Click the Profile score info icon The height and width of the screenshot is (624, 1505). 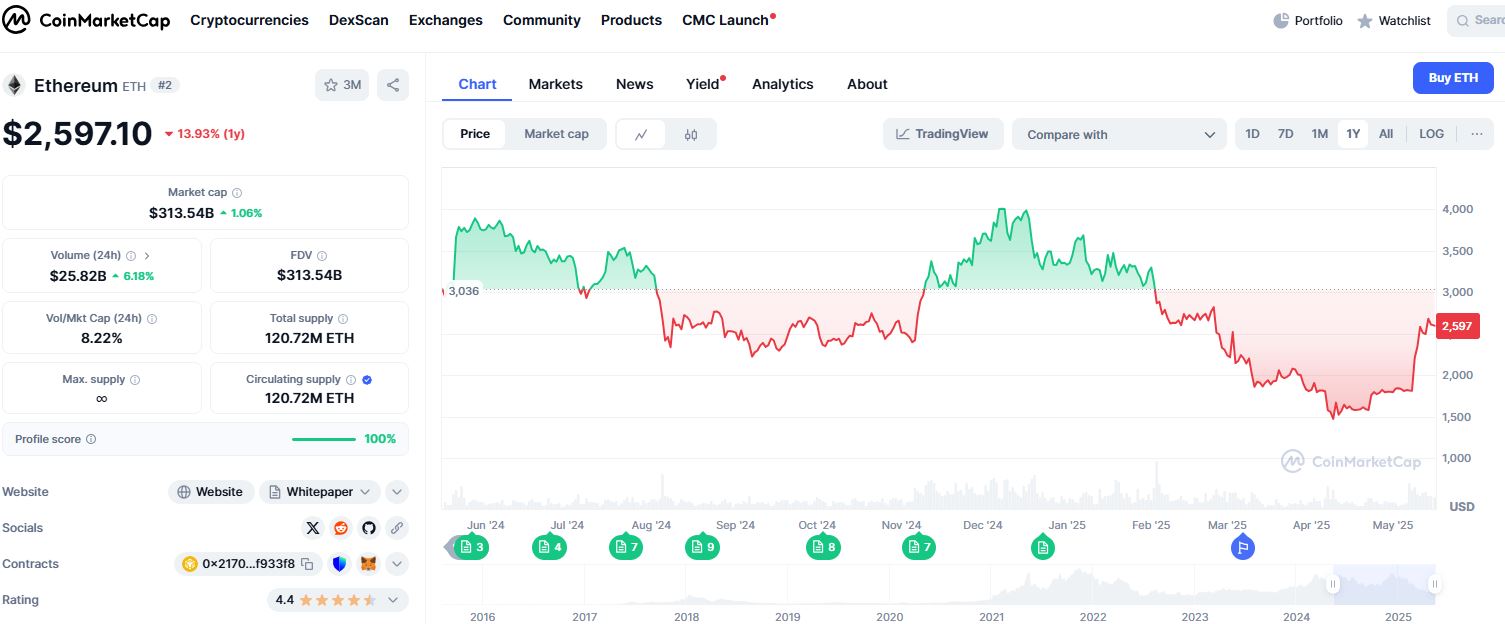pyautogui.click(x=91, y=439)
